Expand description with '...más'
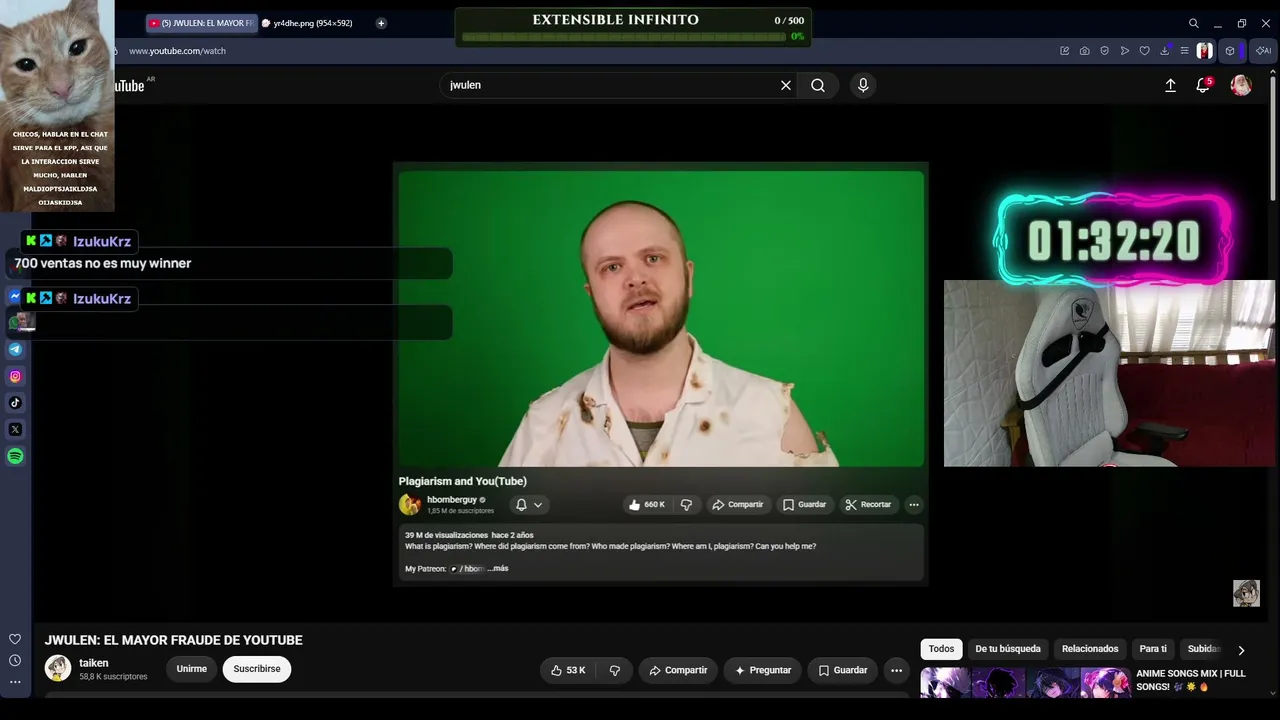This screenshot has height=720, width=1280. click(x=498, y=569)
